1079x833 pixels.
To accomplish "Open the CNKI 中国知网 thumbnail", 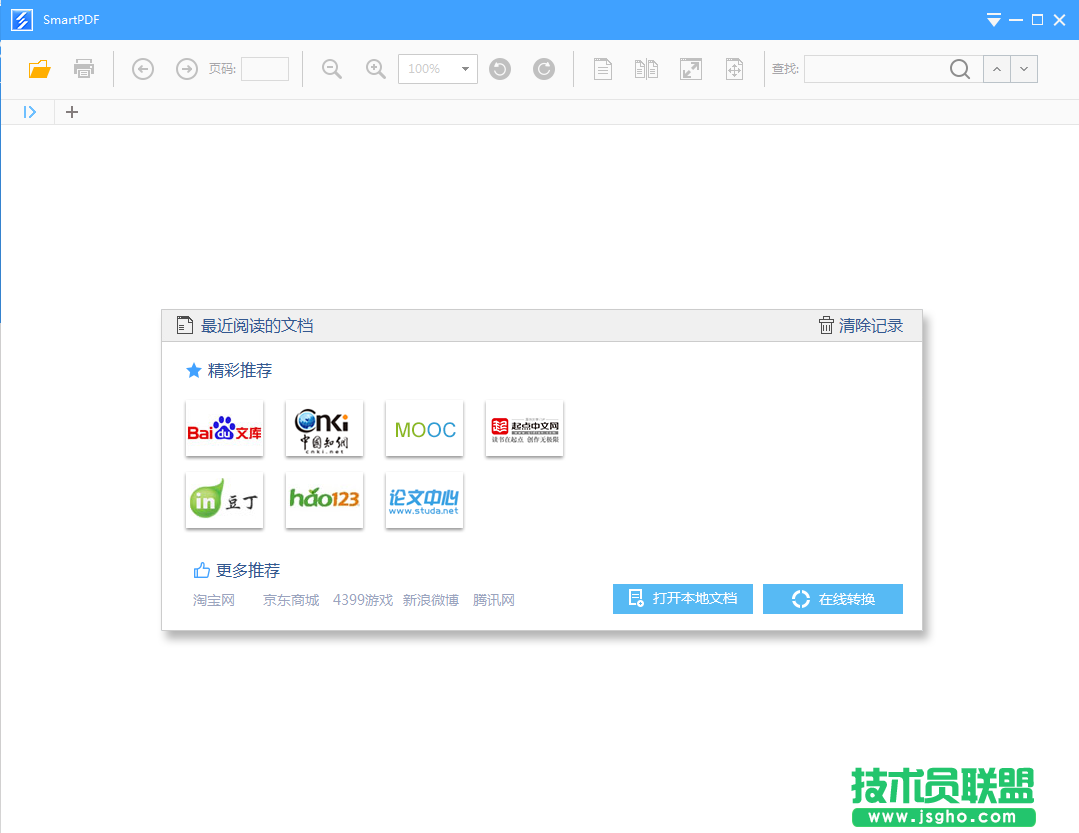I will (324, 428).
